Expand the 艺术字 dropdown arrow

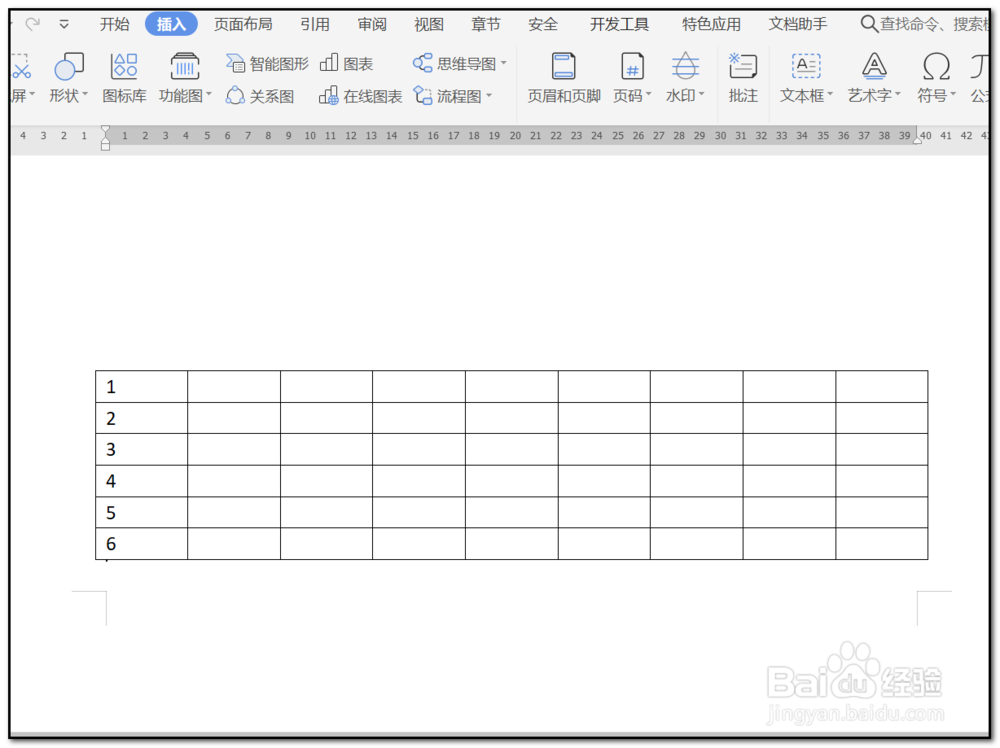pos(898,94)
